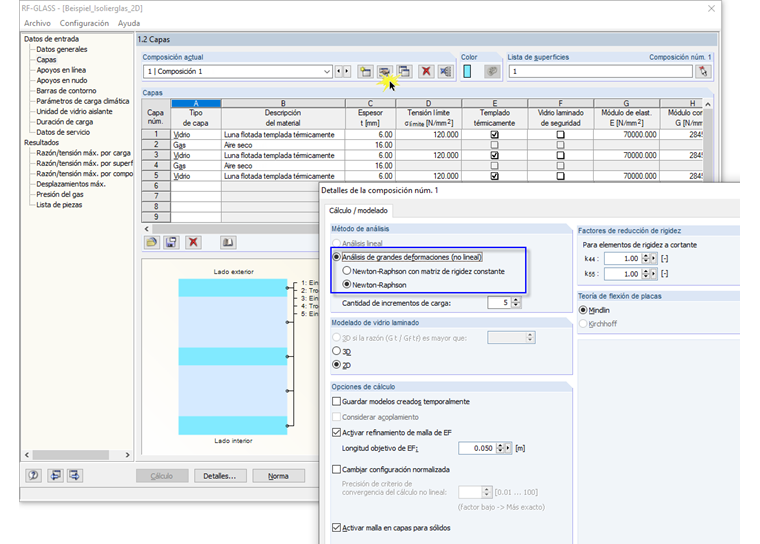Click the middle glass layer in the preview

[x=233, y=356]
